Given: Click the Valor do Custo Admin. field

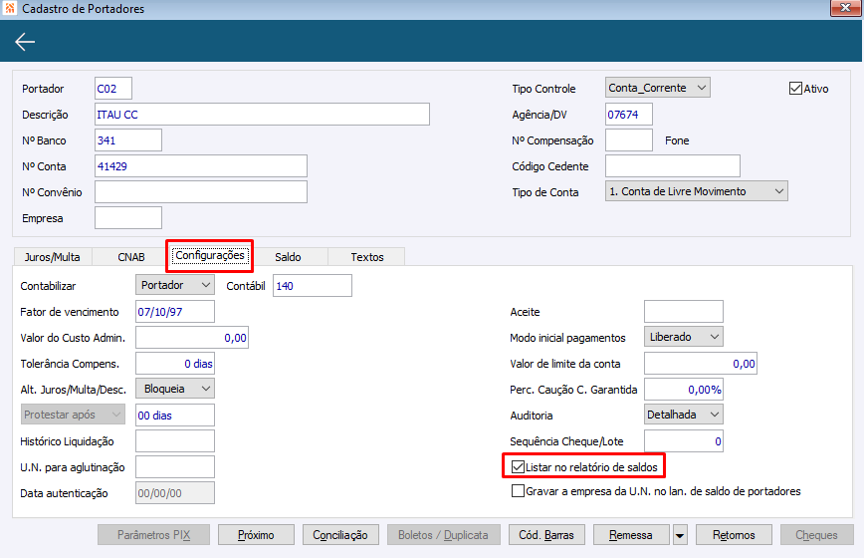Looking at the screenshot, I should (192, 338).
